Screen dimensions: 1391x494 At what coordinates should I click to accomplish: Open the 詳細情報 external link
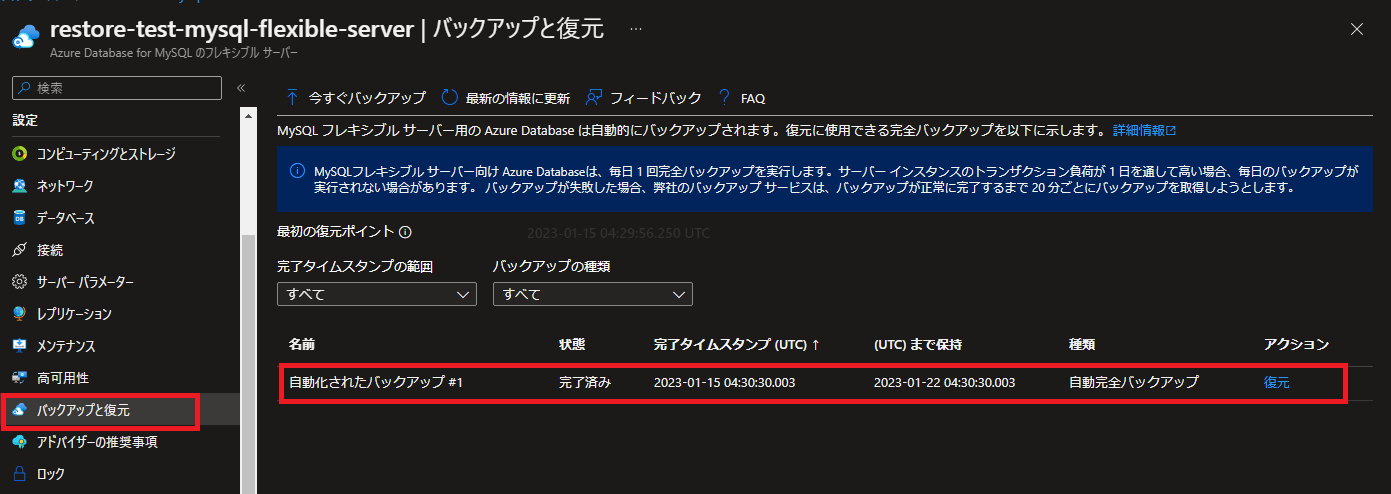tap(1145, 130)
